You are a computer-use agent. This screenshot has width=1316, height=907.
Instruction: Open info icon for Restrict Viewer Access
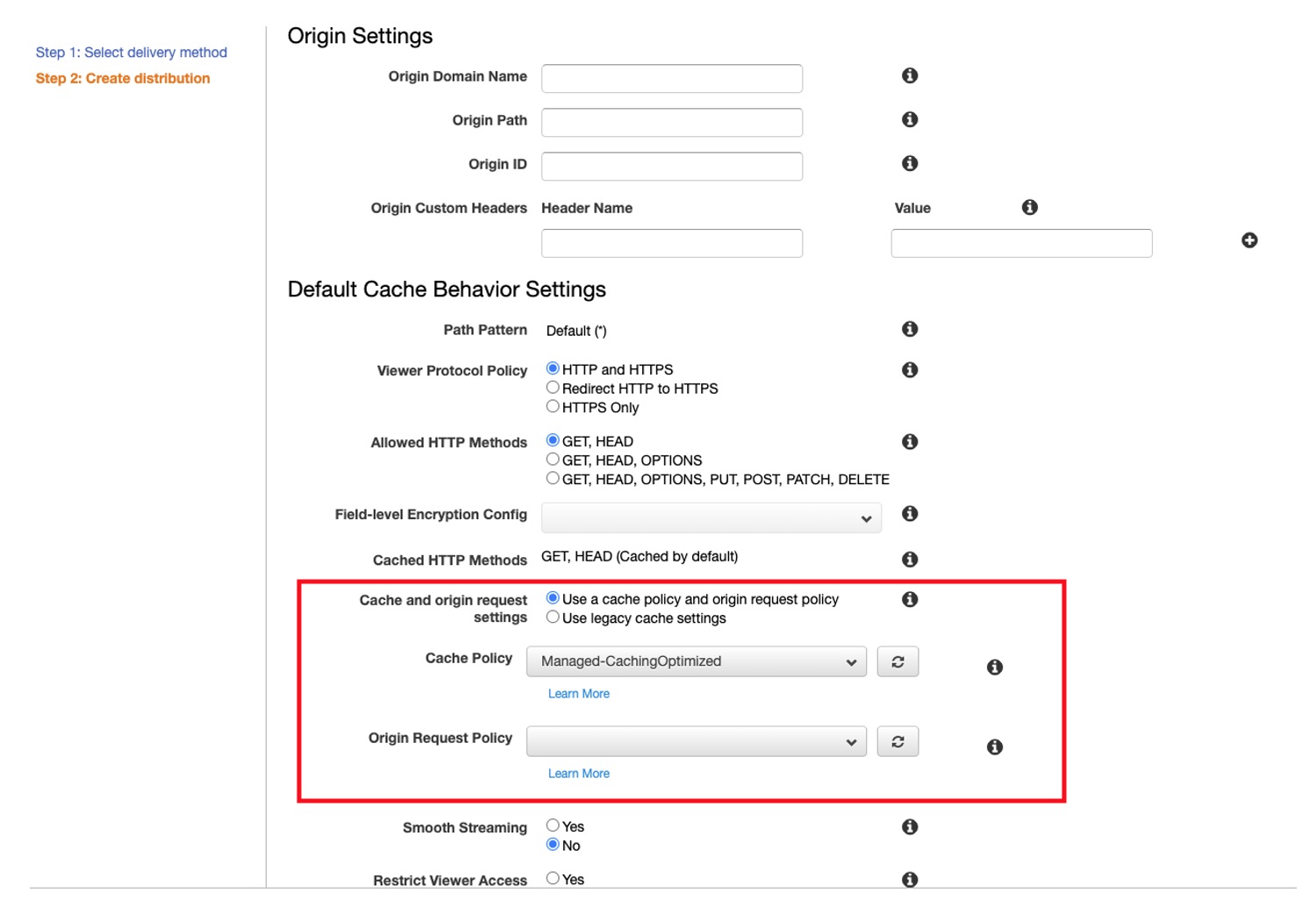910,879
